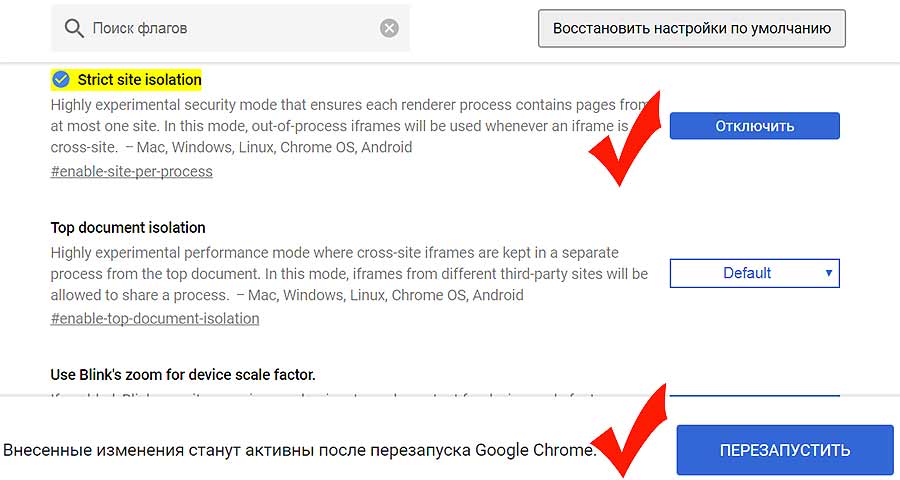The image size is (900, 480).
Task: Clear the search field with the X icon
Action: click(389, 28)
